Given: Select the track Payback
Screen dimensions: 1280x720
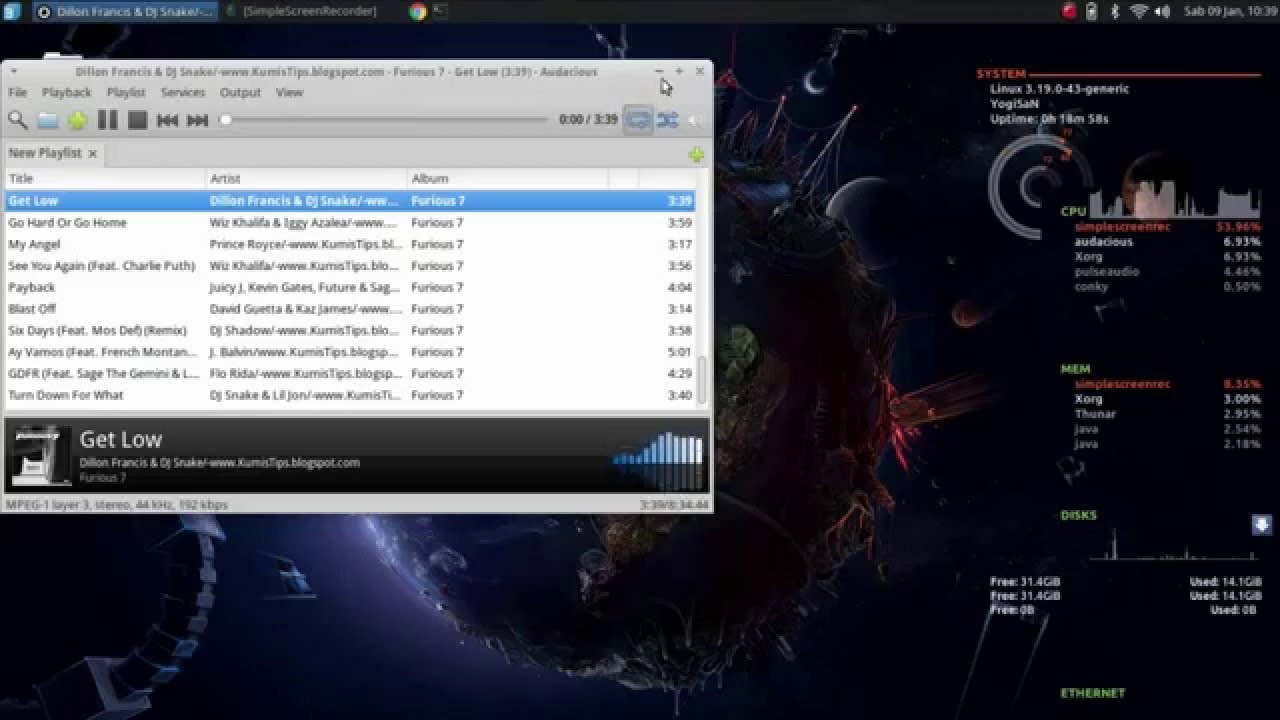Looking at the screenshot, I should 350,287.
